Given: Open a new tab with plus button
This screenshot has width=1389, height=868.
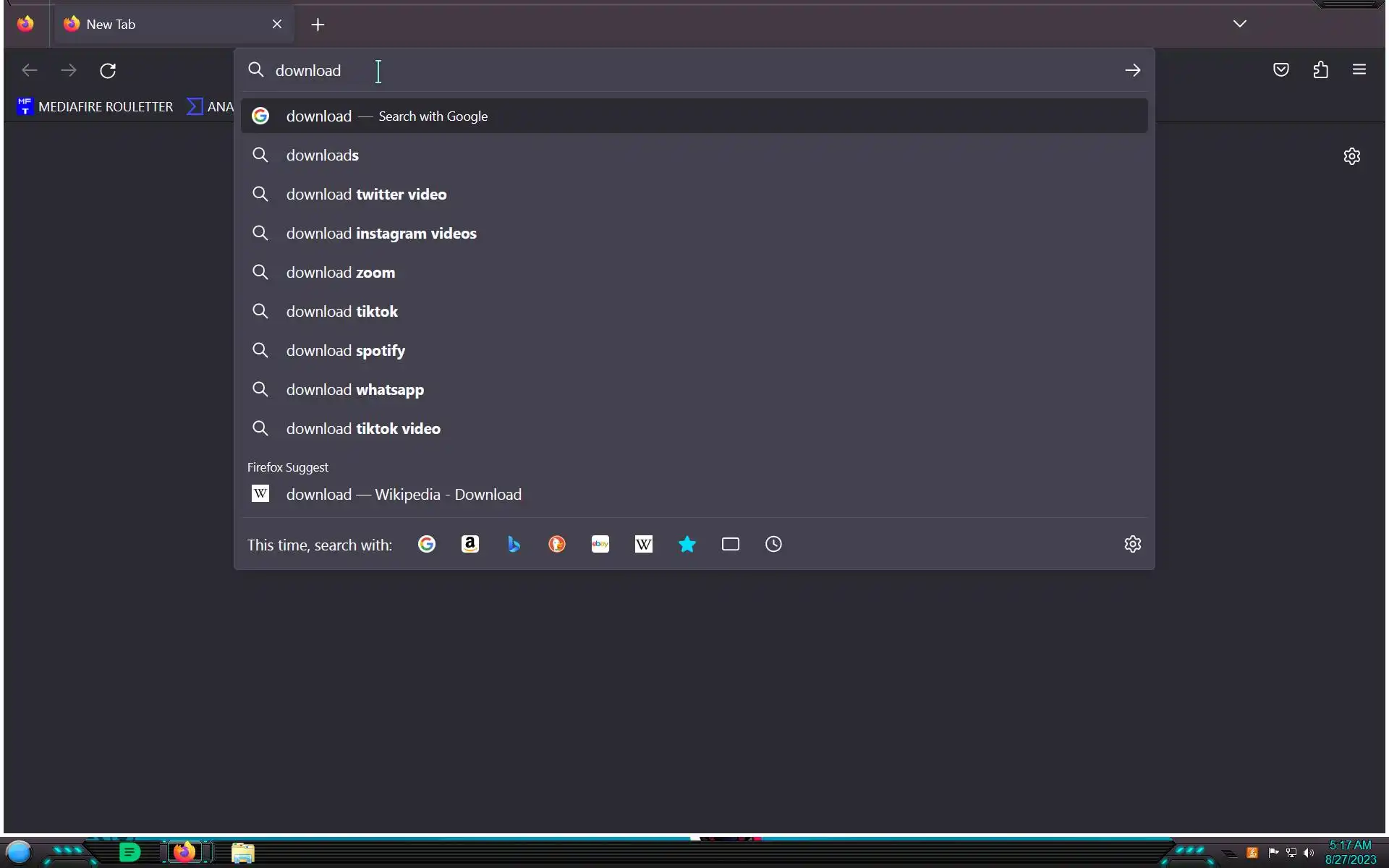Looking at the screenshot, I should (x=318, y=25).
